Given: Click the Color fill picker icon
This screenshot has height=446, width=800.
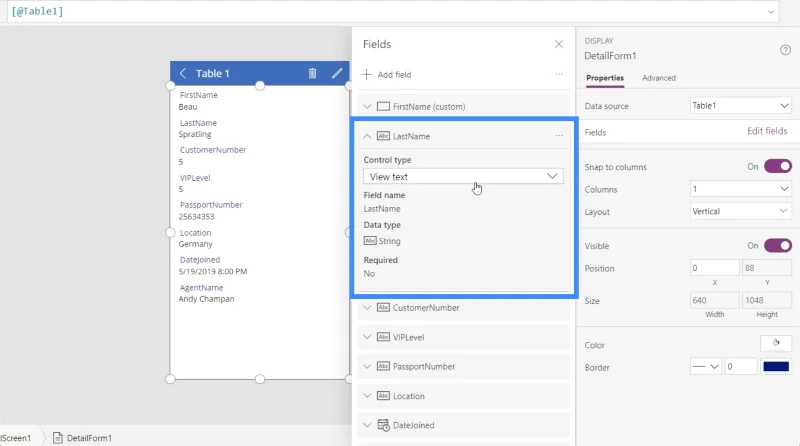Looking at the screenshot, I should point(776,343).
